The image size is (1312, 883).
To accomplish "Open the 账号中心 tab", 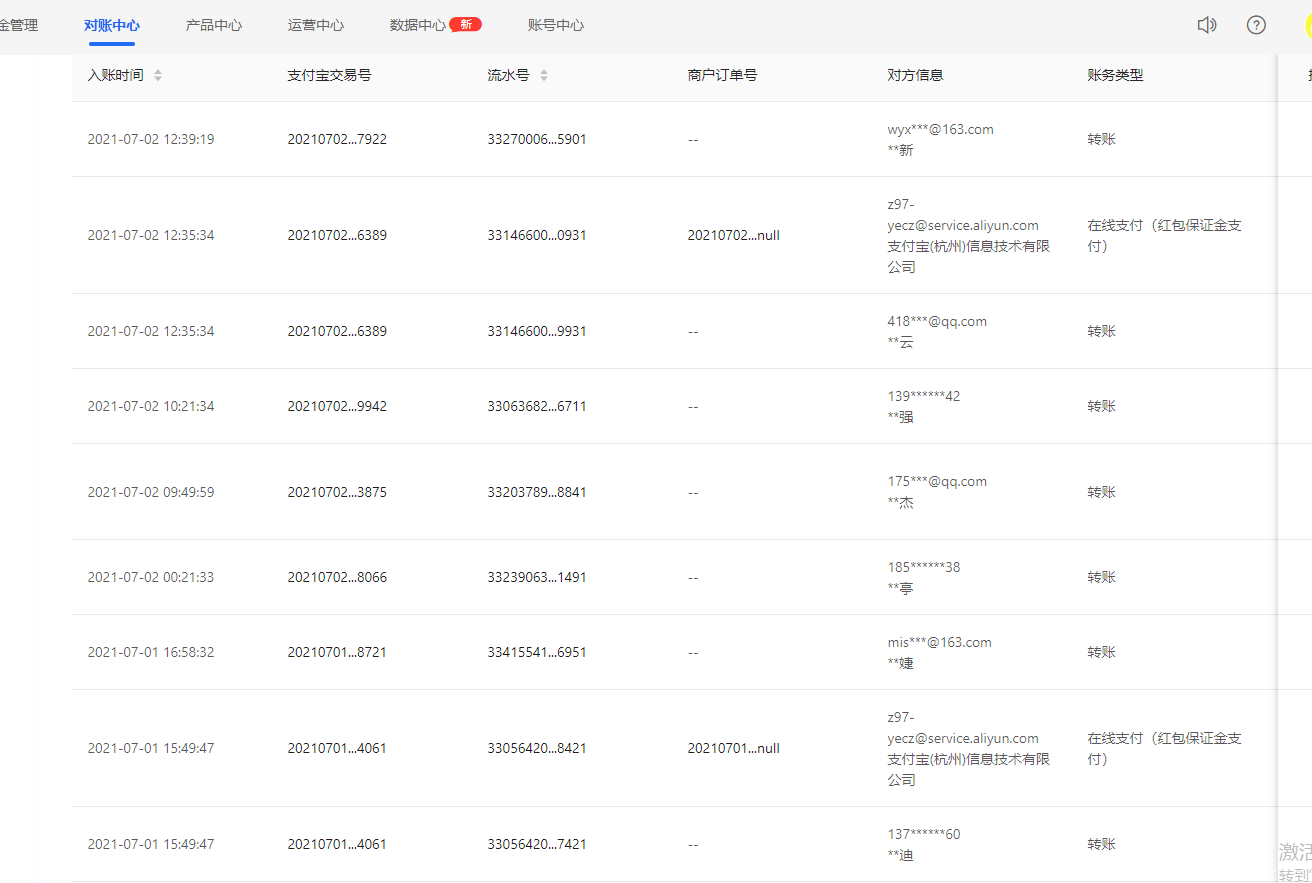I will [x=556, y=25].
